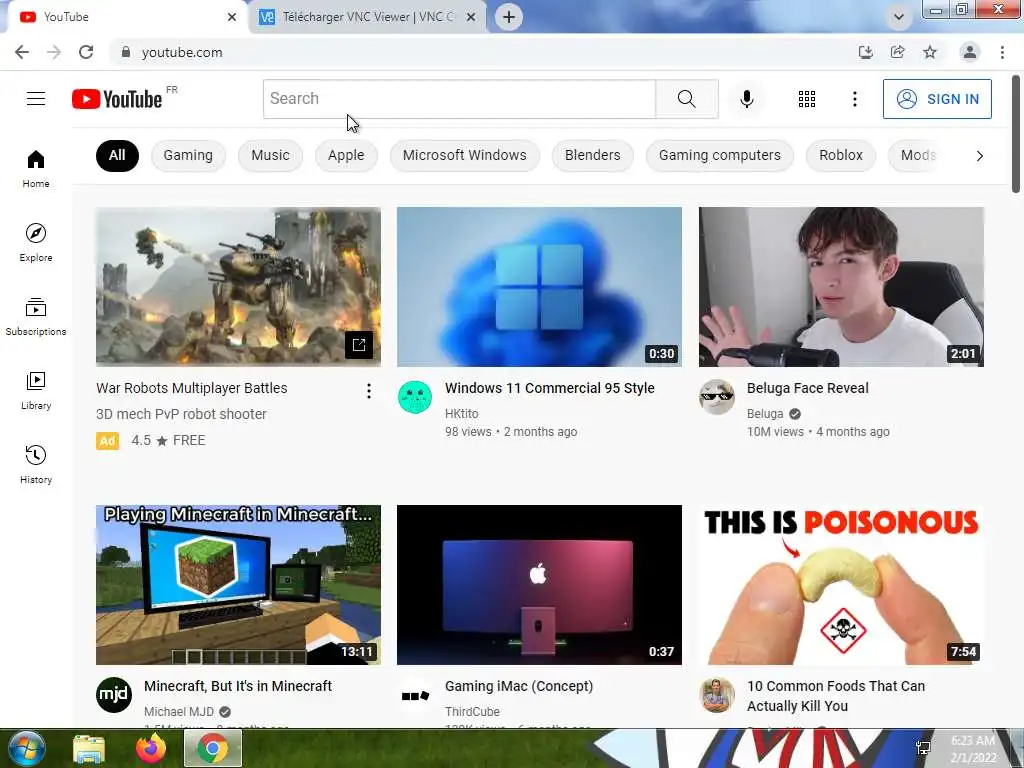
Task: Select the Music filter chip
Action: tap(270, 155)
